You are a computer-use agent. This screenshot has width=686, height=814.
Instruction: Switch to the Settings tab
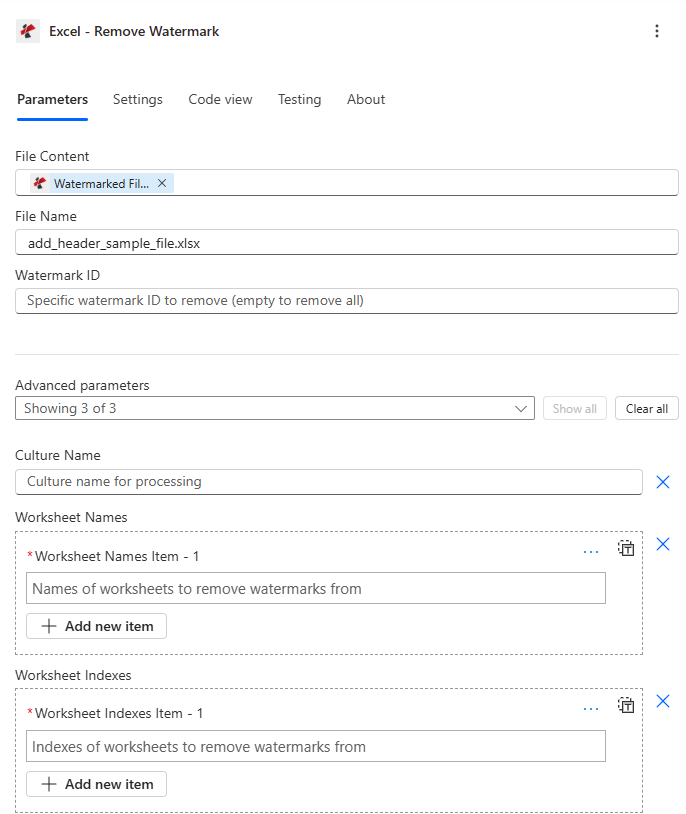coord(138,99)
